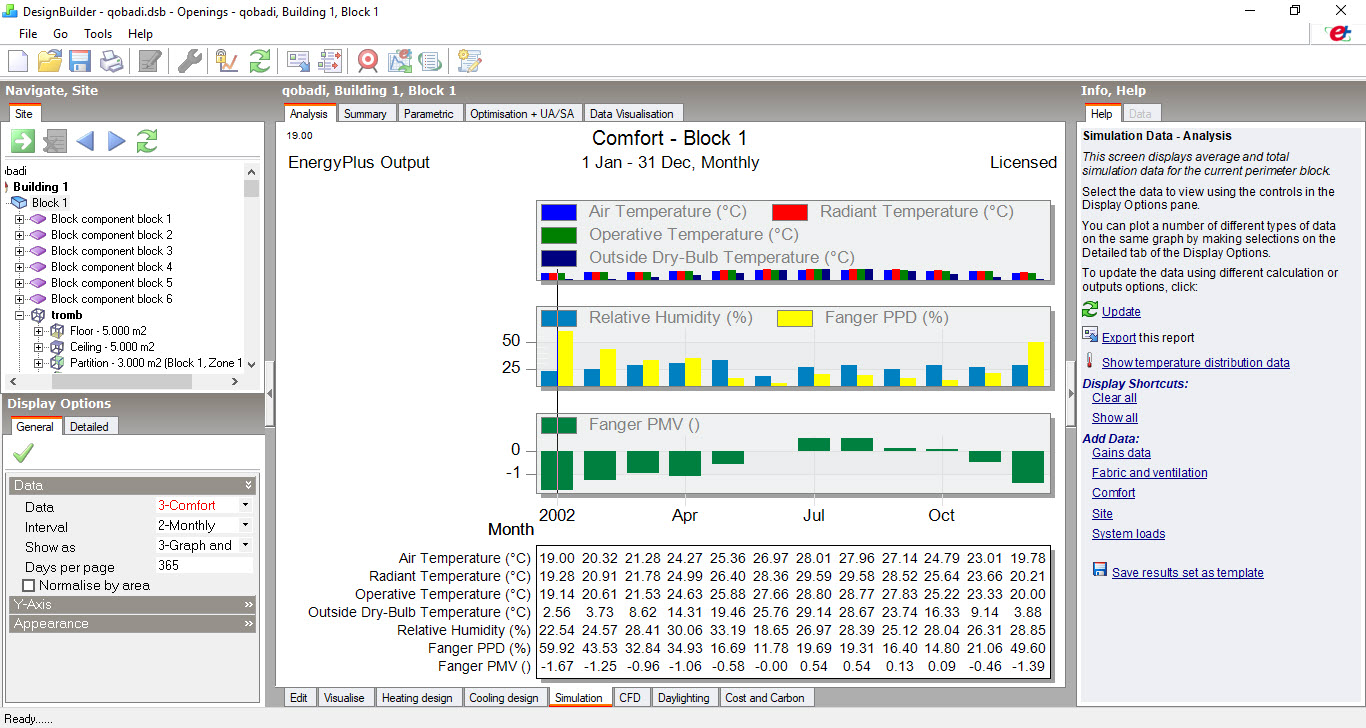Click the save floppy disk icon

pyautogui.click(x=80, y=61)
